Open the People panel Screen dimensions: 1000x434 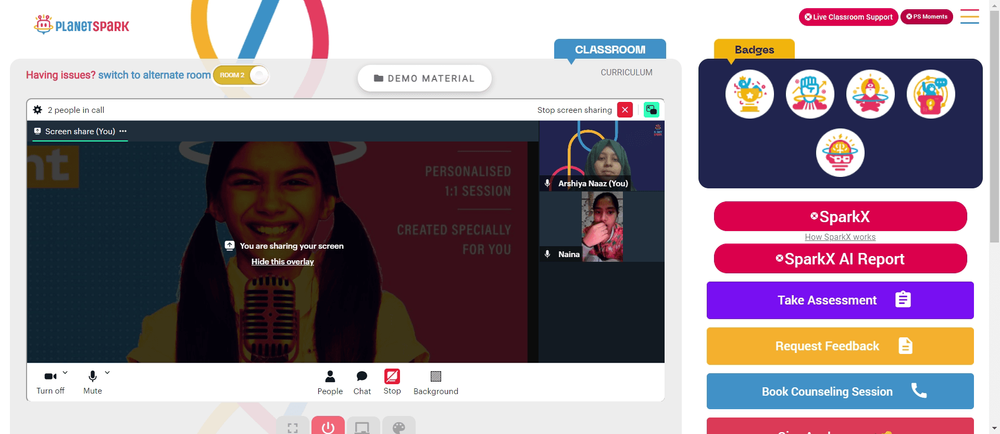pos(330,382)
